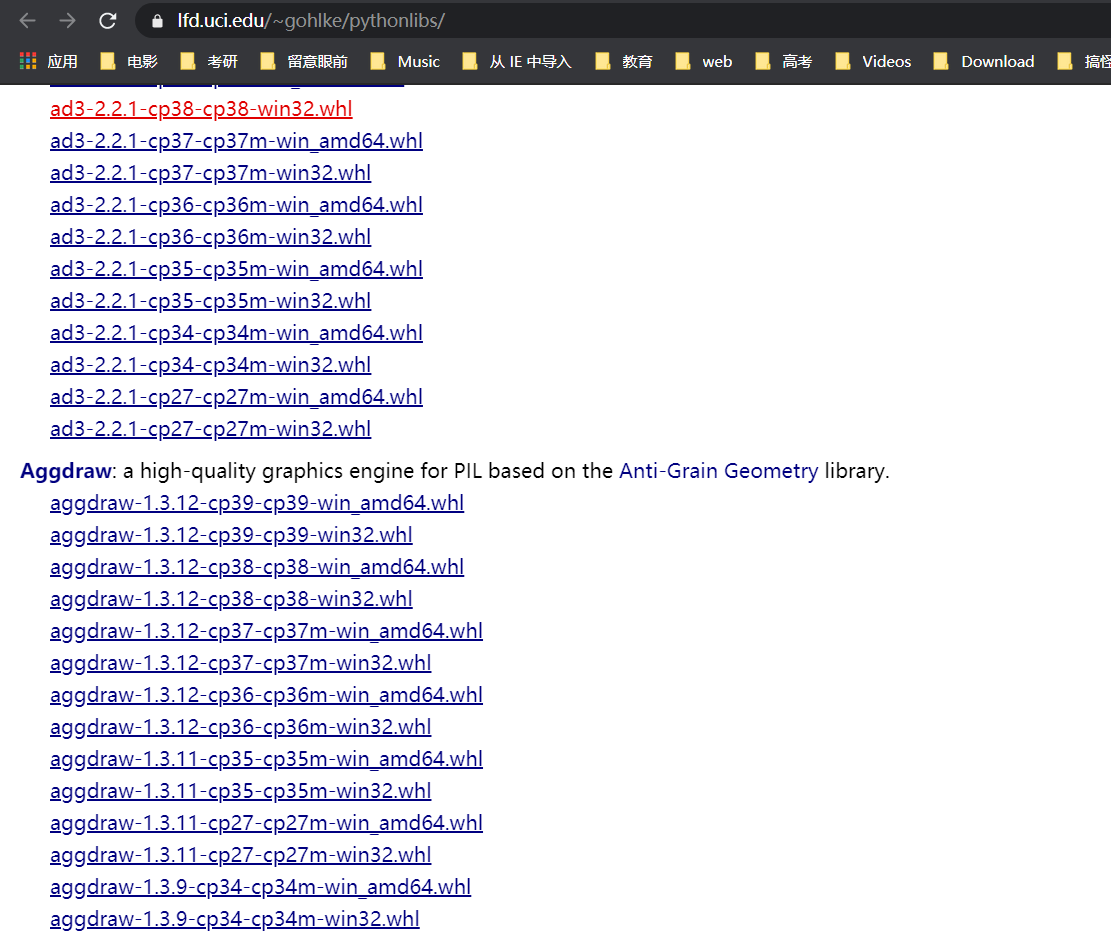Image resolution: width=1111 pixels, height=950 pixels.
Task: Download aggdraw-1.3.12-cp39-cp39-win32.whl
Action: point(231,535)
